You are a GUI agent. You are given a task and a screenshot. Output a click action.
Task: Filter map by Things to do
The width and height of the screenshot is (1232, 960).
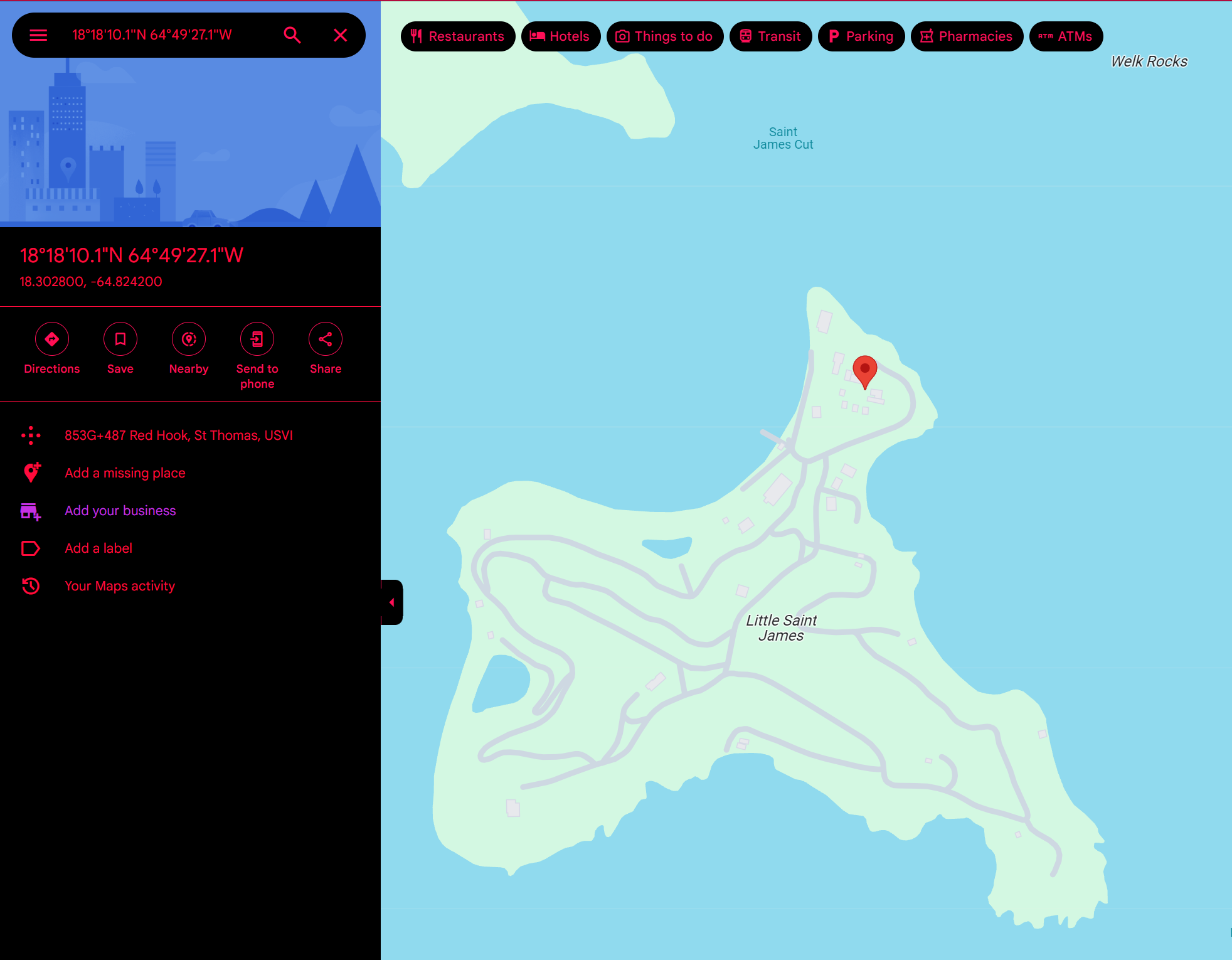[665, 36]
